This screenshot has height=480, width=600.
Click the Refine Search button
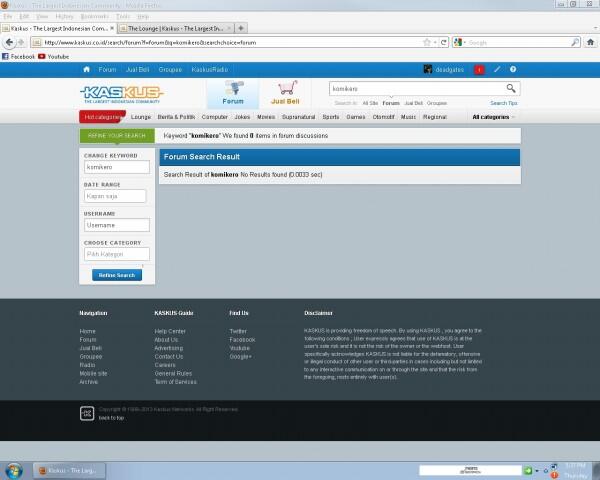point(117,275)
